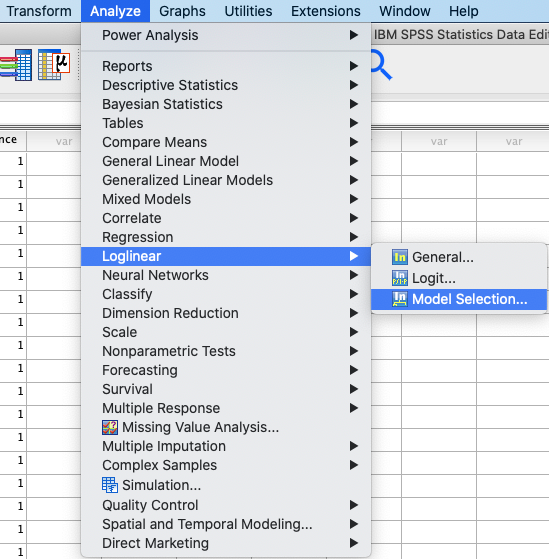Screen dimensions: 549x559
Task: Open Nonparametric Tests submenu
Action: (226, 351)
